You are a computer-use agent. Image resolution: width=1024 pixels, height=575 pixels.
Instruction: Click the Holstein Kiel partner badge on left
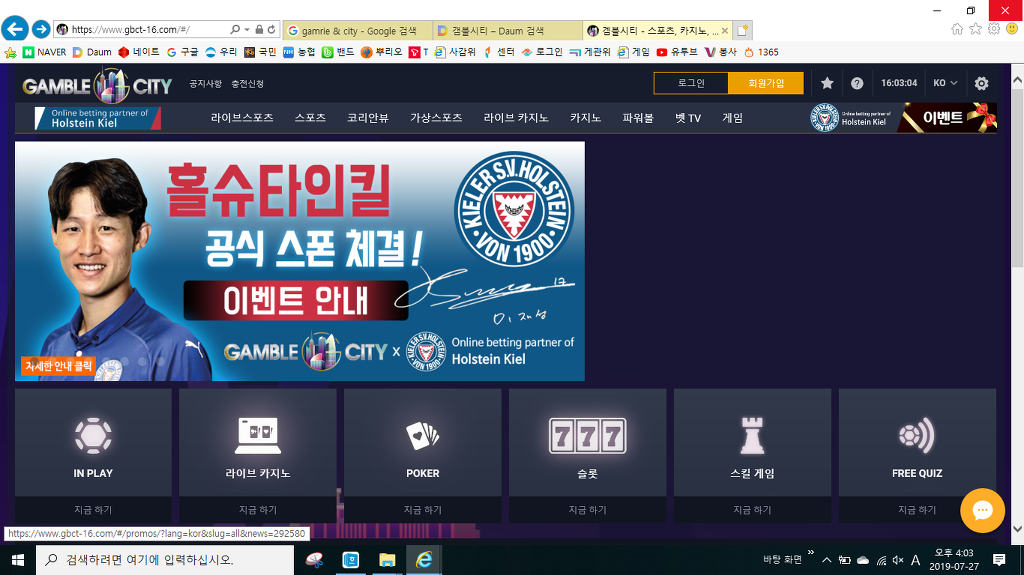click(x=97, y=118)
